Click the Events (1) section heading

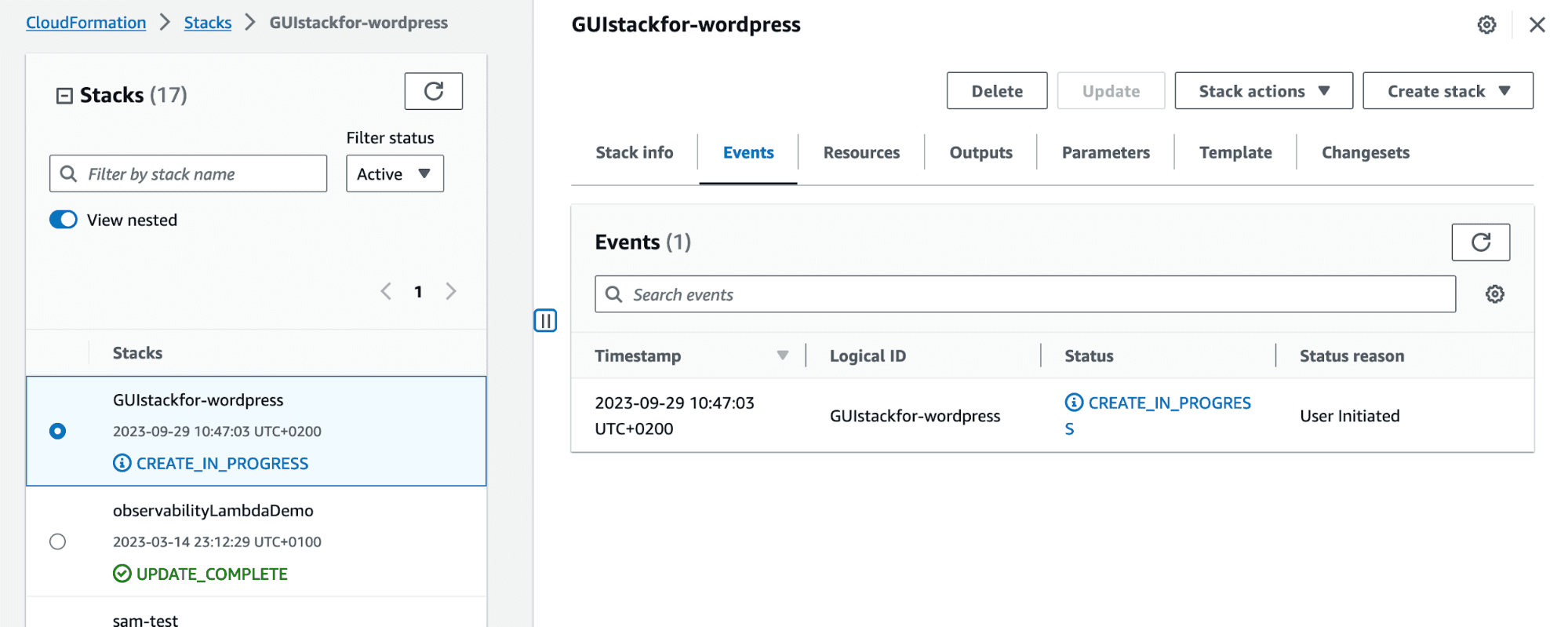[x=643, y=242]
